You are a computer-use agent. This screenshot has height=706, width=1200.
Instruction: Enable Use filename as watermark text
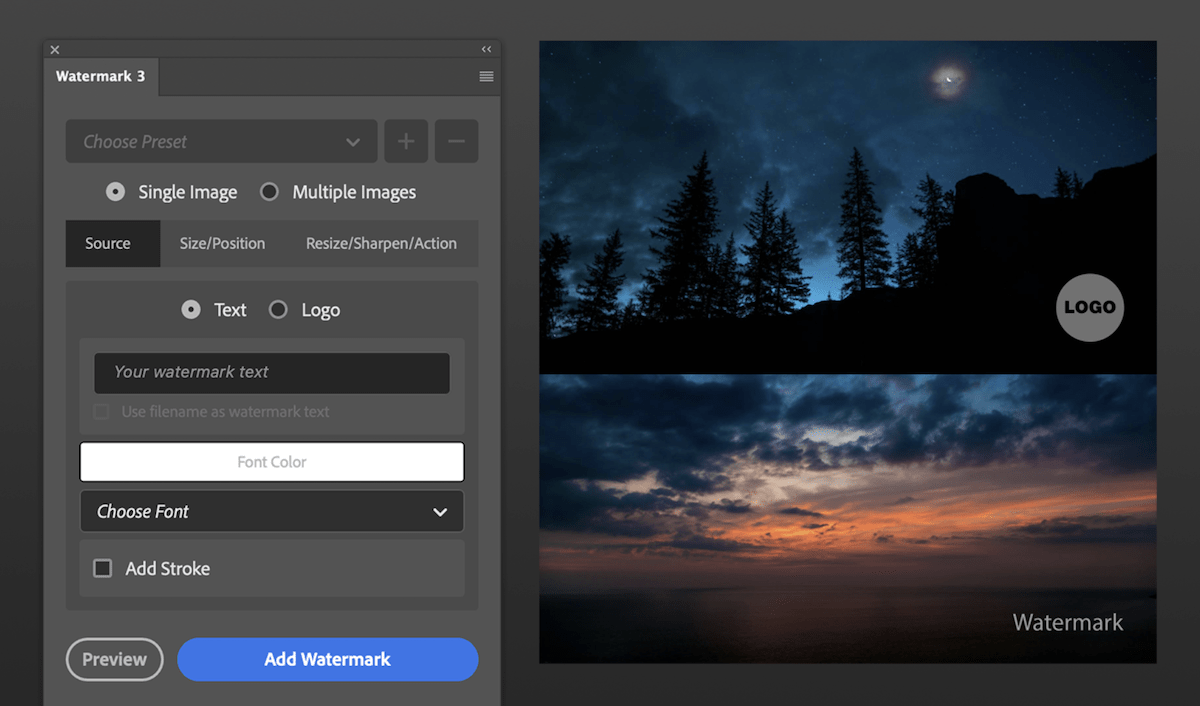(x=102, y=412)
